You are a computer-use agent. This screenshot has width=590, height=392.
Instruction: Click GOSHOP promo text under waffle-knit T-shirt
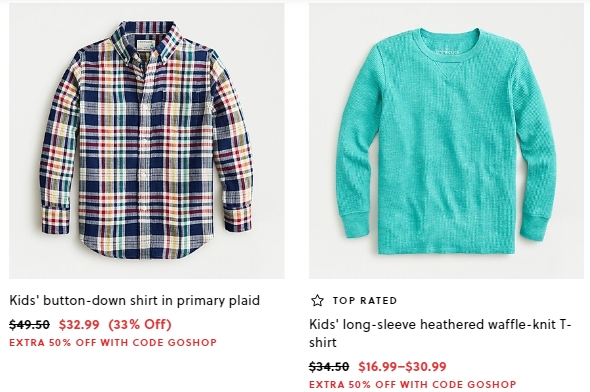tap(413, 384)
